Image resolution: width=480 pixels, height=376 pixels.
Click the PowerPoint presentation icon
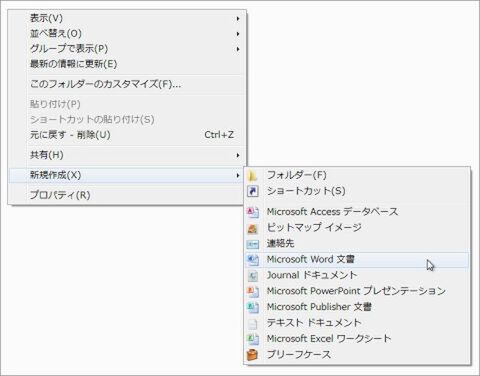tap(253, 291)
